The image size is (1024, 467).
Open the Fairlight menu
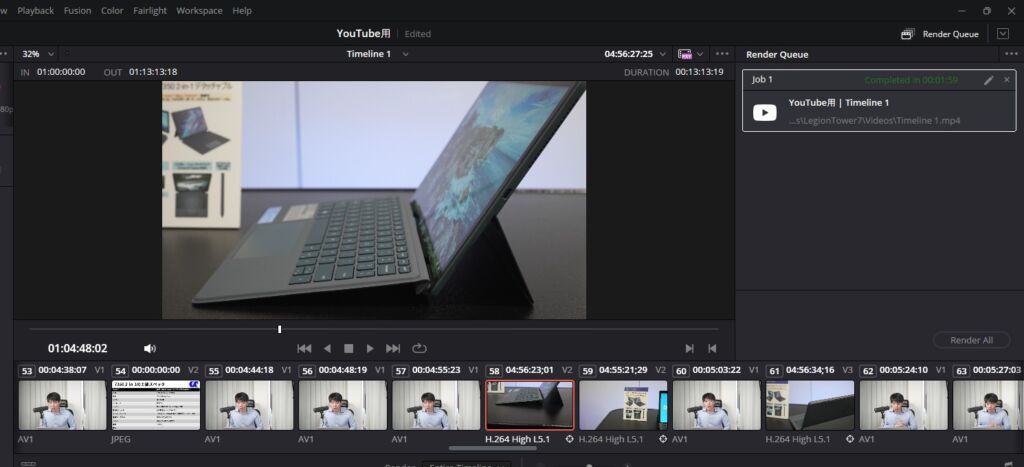point(150,10)
